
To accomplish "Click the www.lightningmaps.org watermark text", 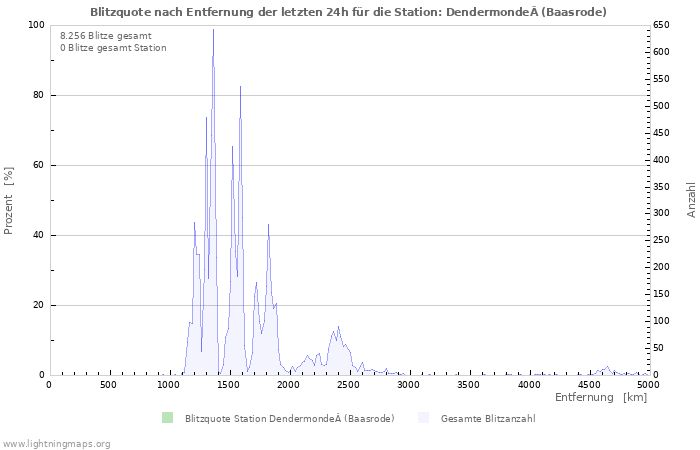I will click(x=55, y=444).
